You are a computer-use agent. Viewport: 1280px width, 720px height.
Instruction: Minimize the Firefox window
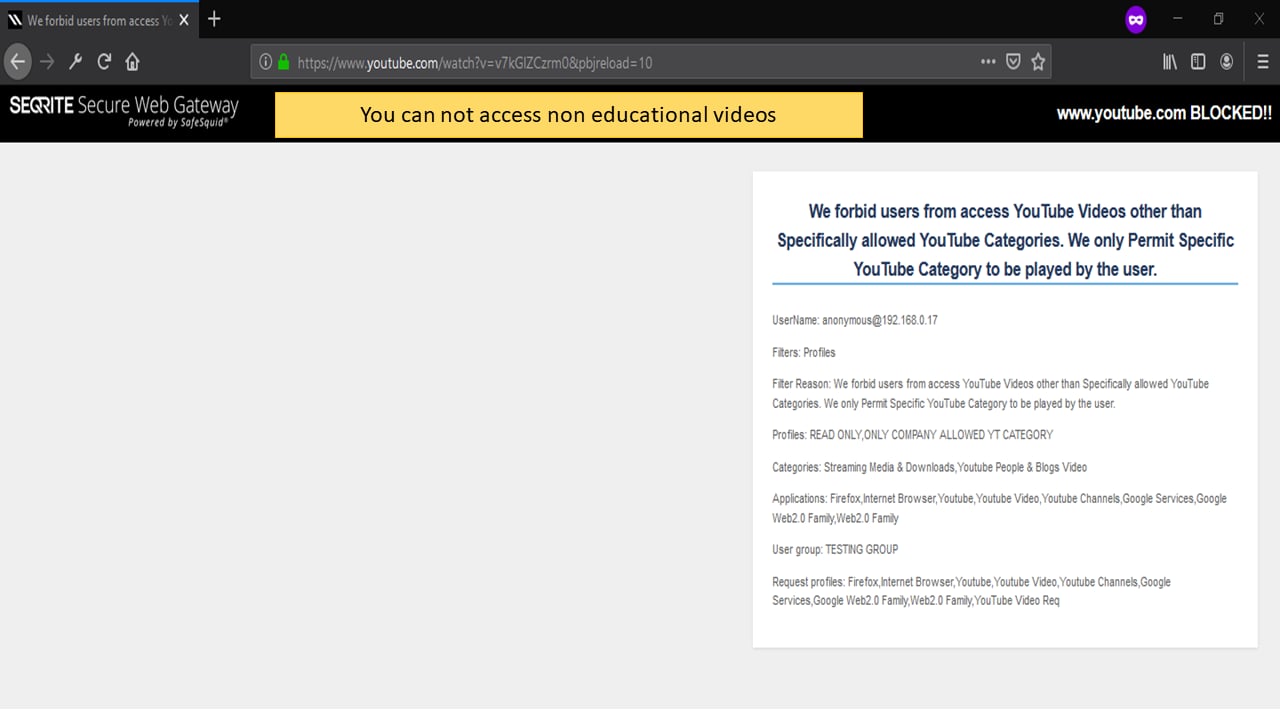pos(1177,19)
